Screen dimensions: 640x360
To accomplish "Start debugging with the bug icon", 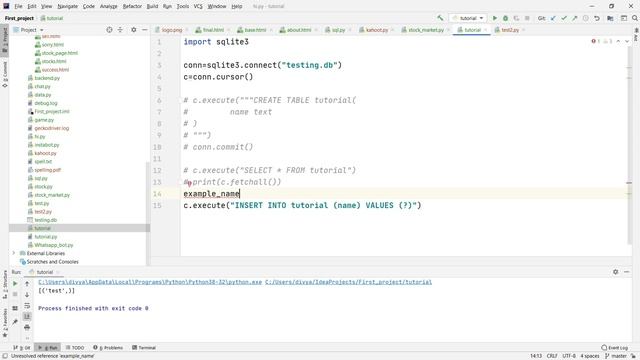I will click(505, 18).
